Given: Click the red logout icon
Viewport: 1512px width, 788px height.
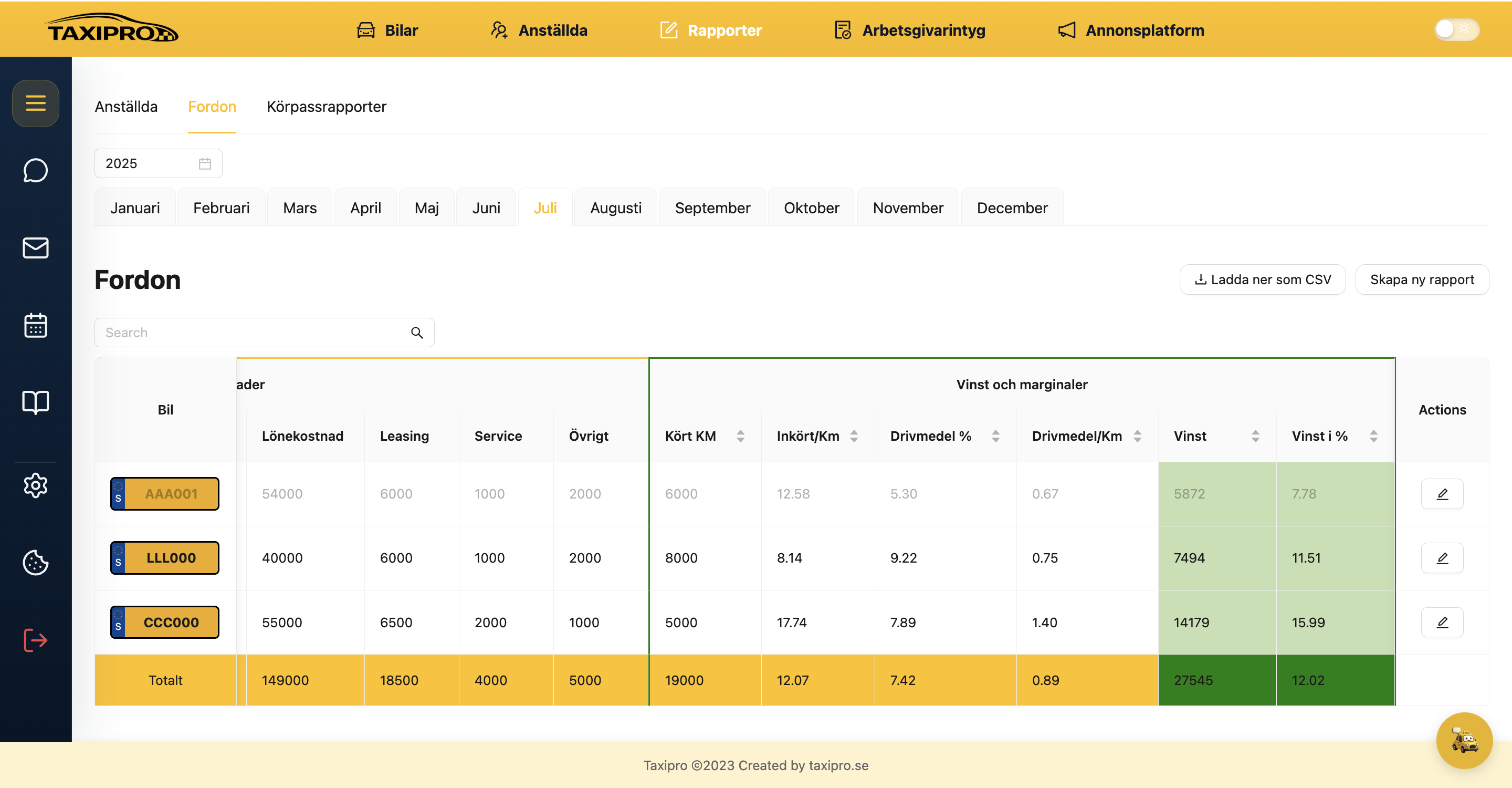Looking at the screenshot, I should point(35,640).
